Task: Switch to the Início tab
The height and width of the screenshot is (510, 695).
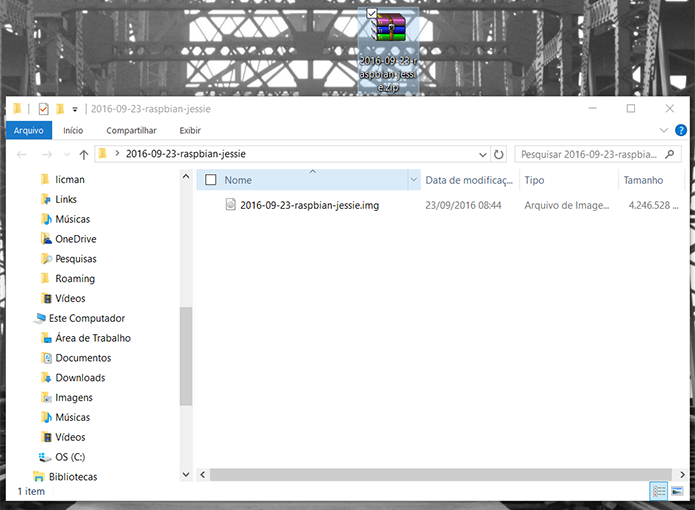Action: point(73,131)
